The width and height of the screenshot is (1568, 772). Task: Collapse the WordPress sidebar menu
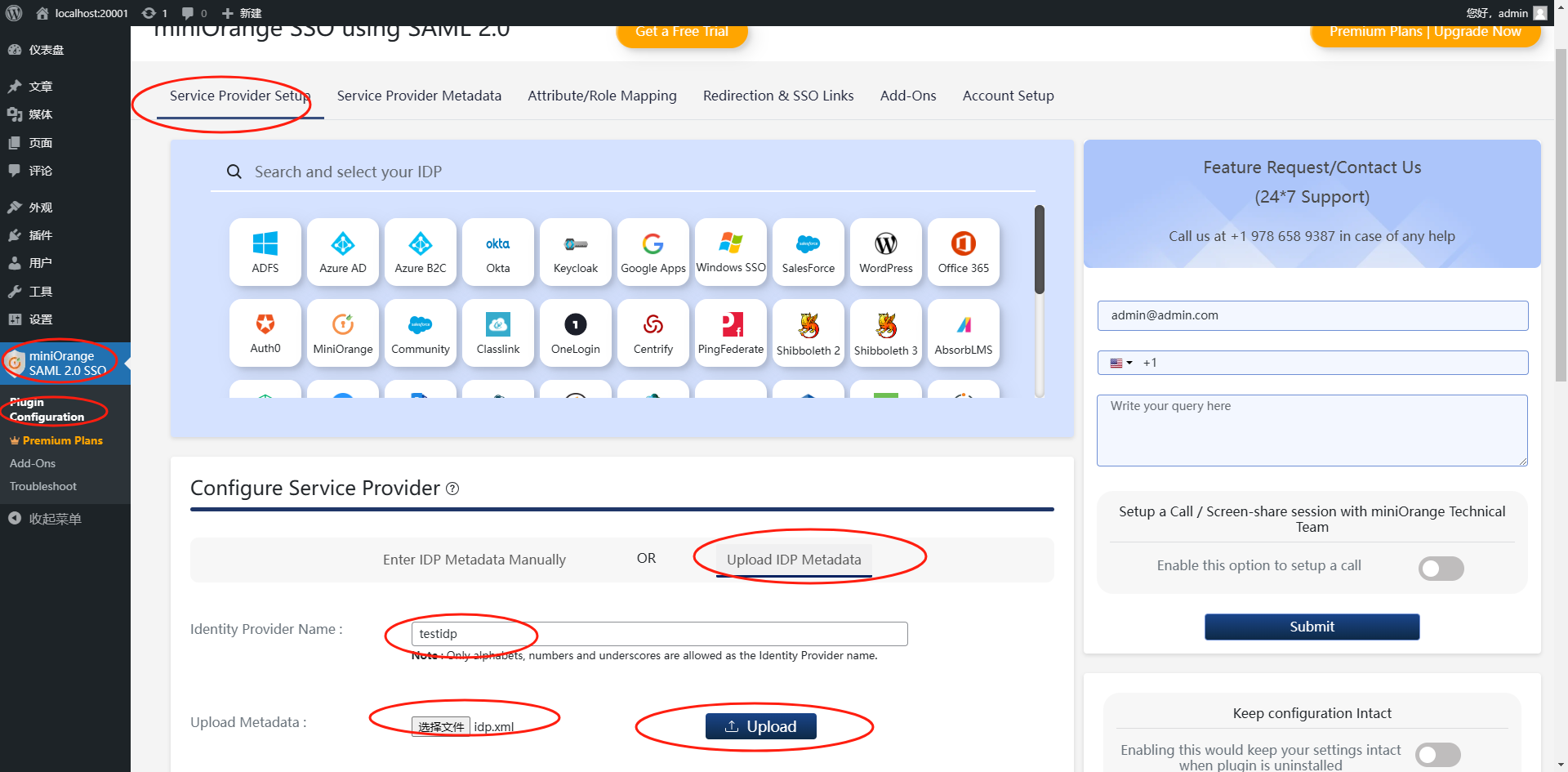55,519
